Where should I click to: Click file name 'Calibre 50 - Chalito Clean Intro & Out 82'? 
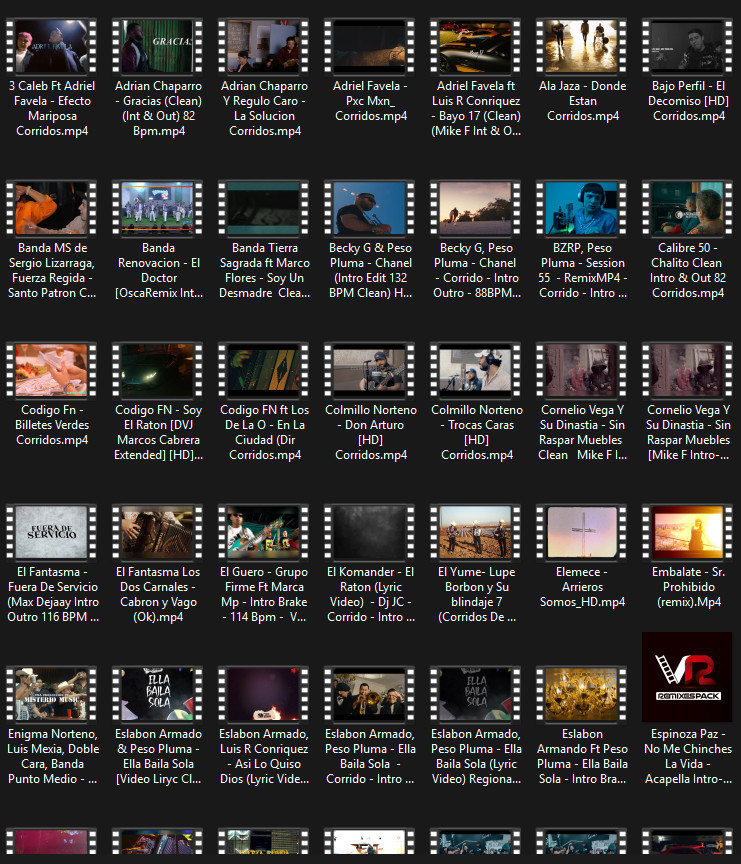point(688,271)
